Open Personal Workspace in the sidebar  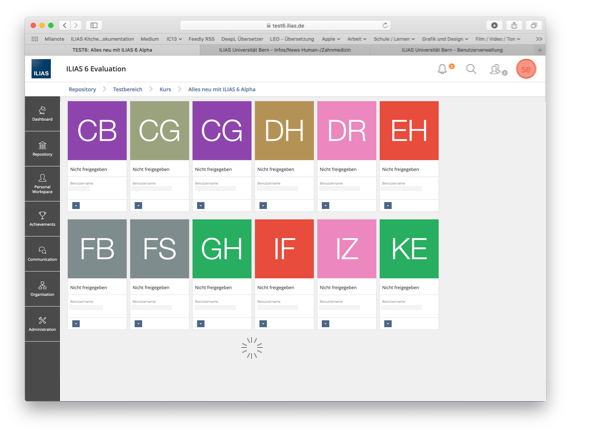[x=42, y=182]
